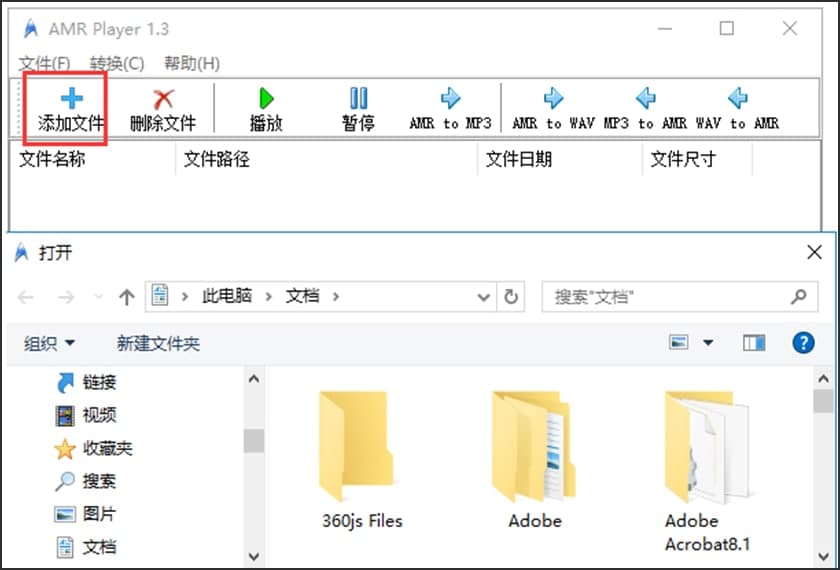The image size is (840, 570).
Task: Select 图片 in the navigation pane
Action: pos(86,514)
